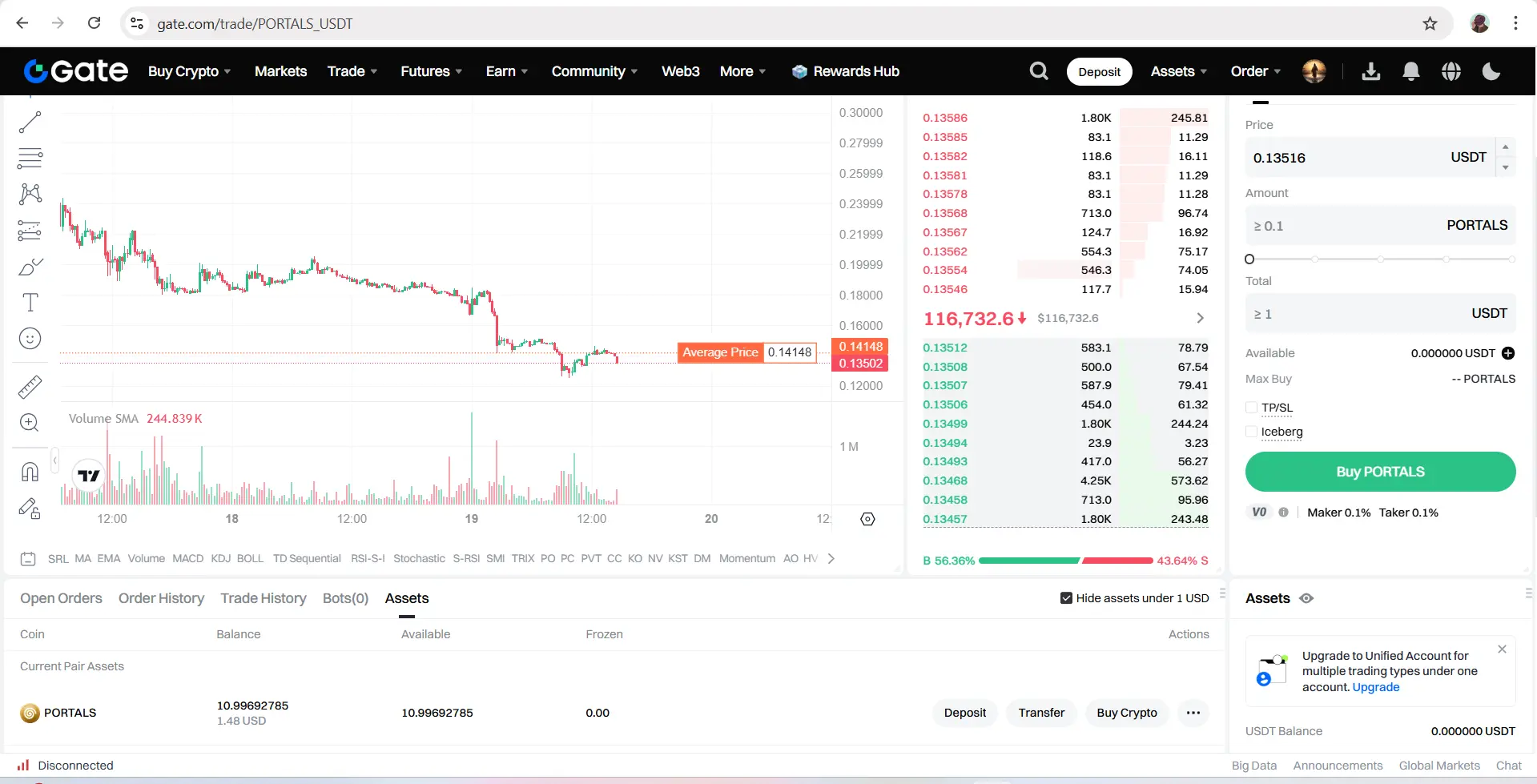Open the Order header dropdown

(1255, 71)
